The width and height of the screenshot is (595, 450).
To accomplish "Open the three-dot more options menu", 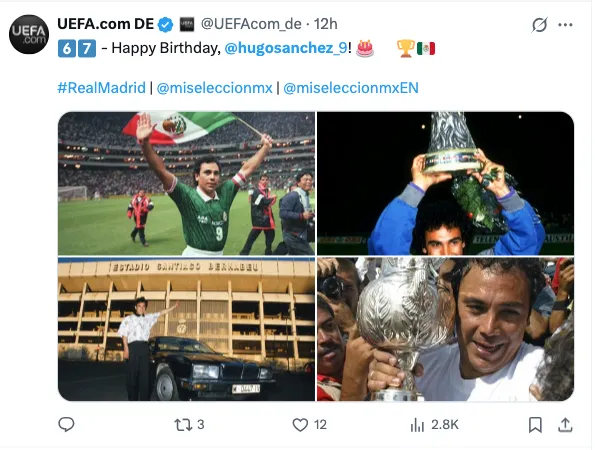I will (565, 25).
